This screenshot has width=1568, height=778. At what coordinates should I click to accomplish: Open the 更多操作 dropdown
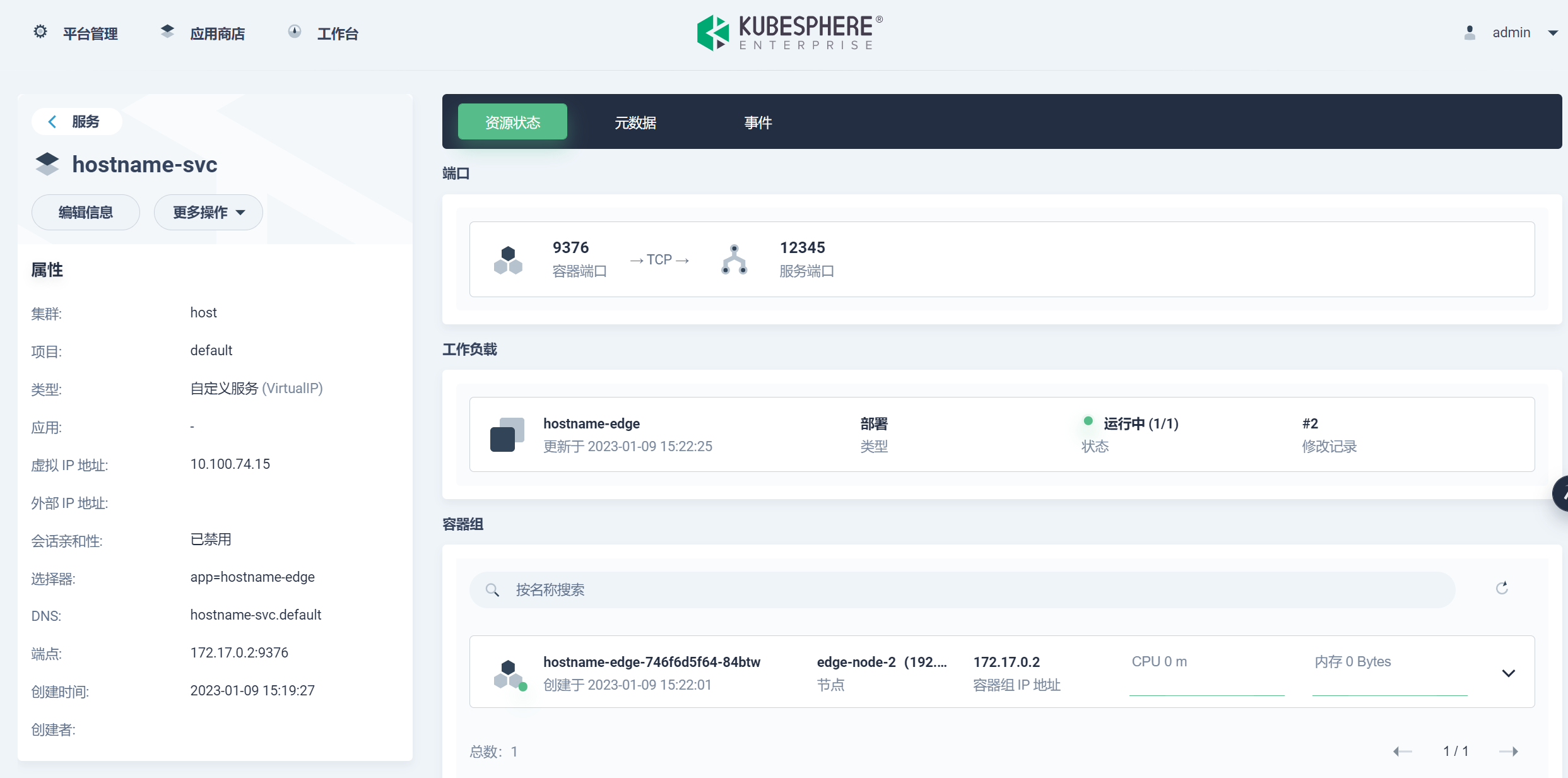point(208,212)
